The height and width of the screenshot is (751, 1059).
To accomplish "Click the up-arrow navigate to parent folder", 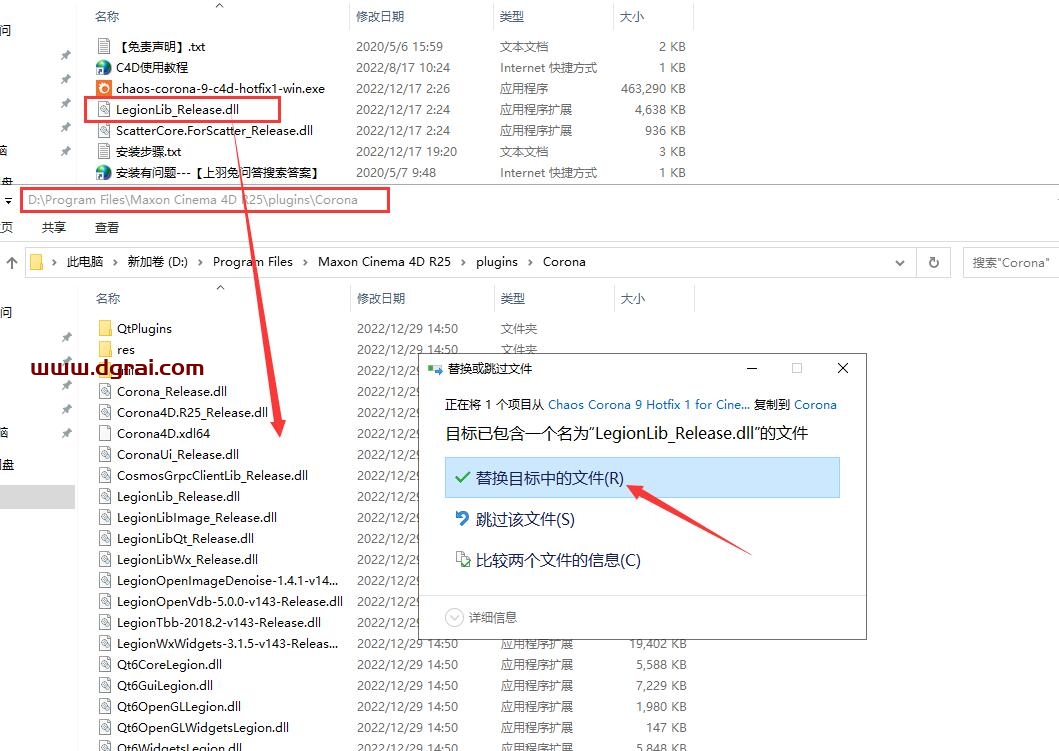I will tap(12, 262).
